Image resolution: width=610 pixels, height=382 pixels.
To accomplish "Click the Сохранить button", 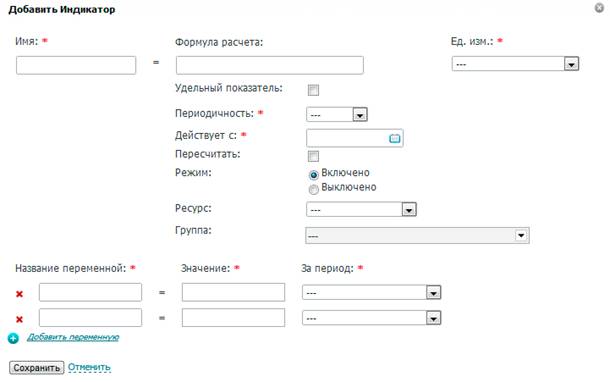I will (37, 368).
